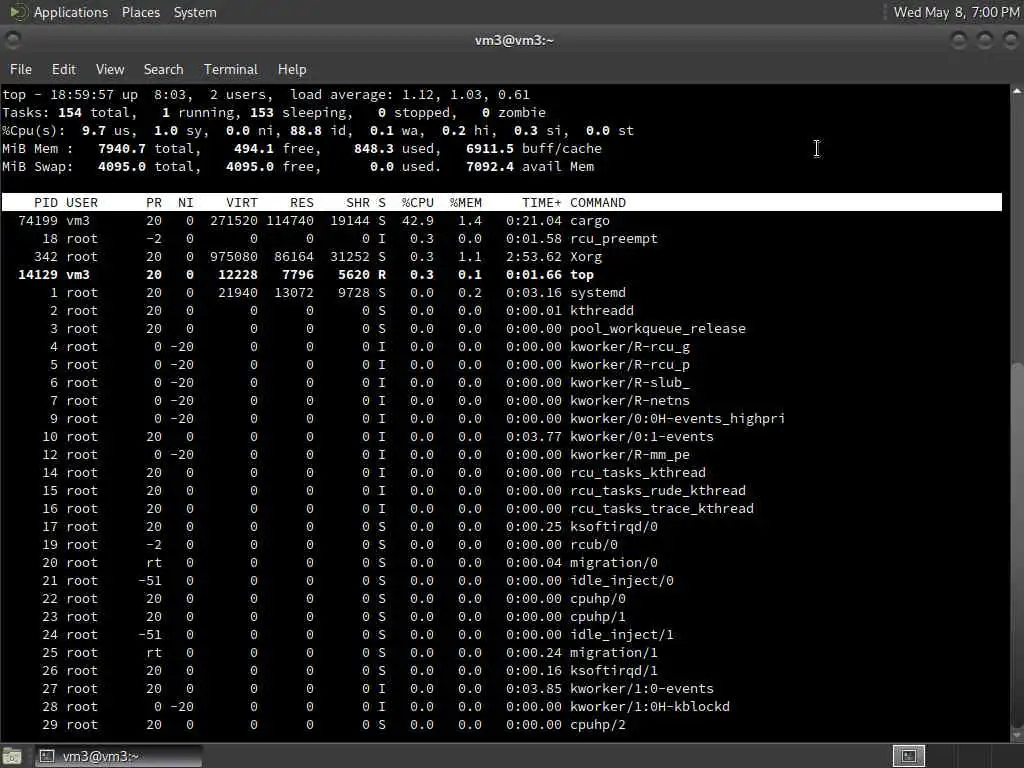1024x768 pixels.
Task: Open the Help menu
Action: [x=291, y=69]
